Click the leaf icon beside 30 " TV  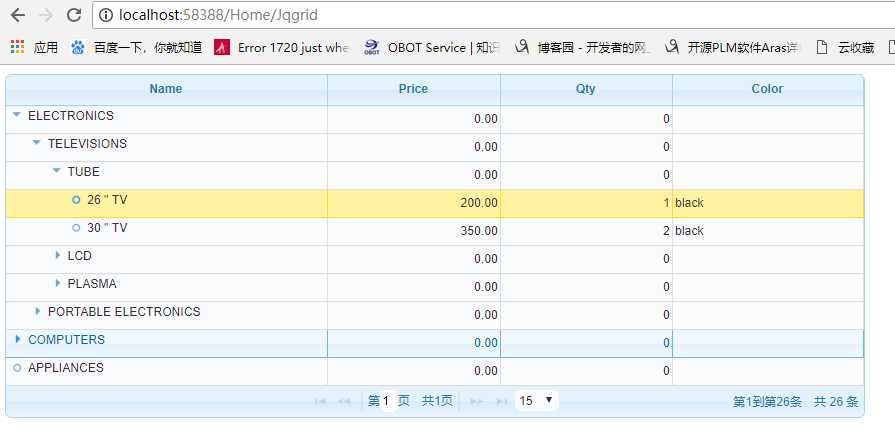coord(76,228)
